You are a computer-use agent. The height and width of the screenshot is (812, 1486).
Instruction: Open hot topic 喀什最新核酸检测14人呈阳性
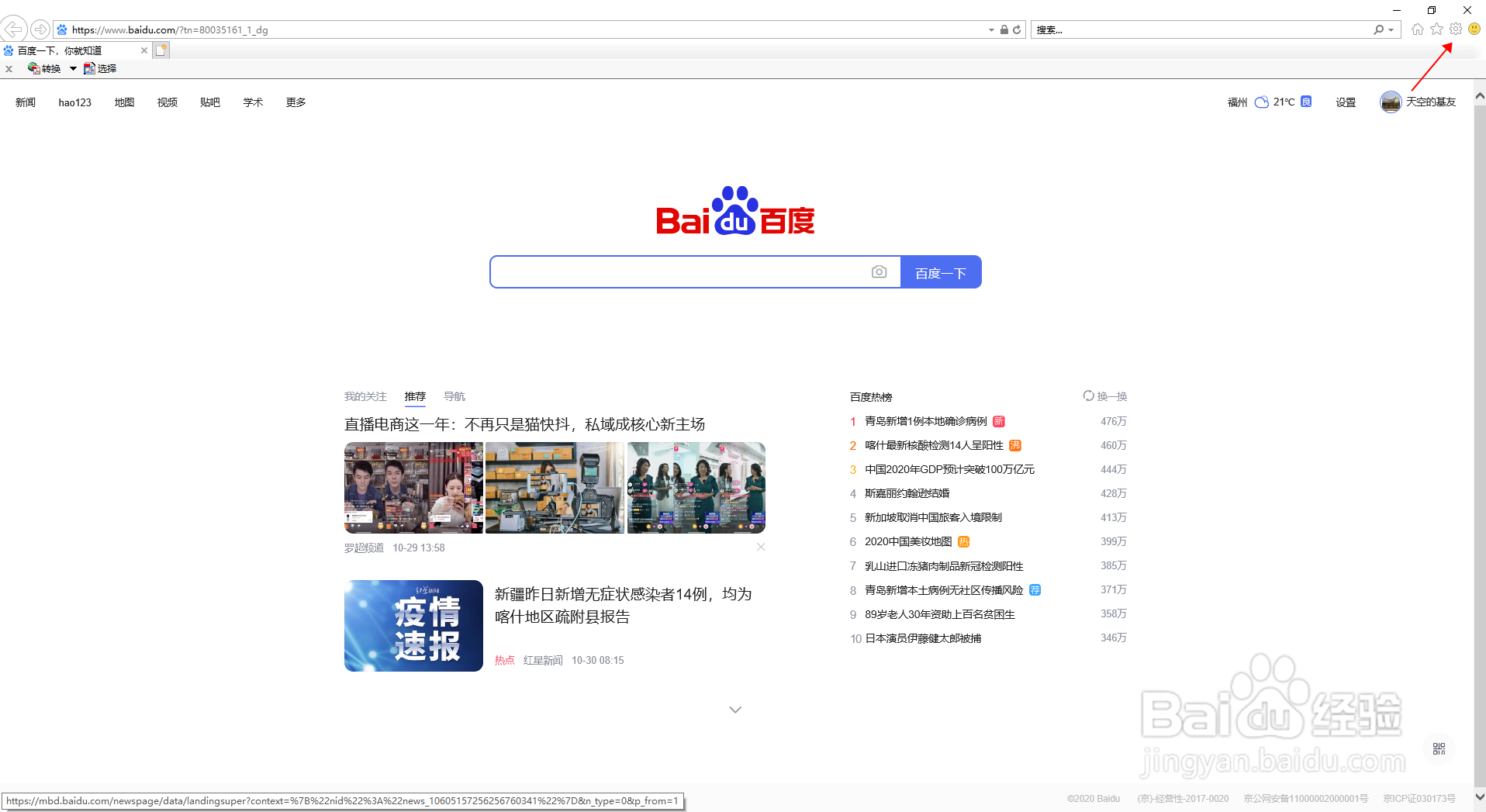(x=934, y=445)
